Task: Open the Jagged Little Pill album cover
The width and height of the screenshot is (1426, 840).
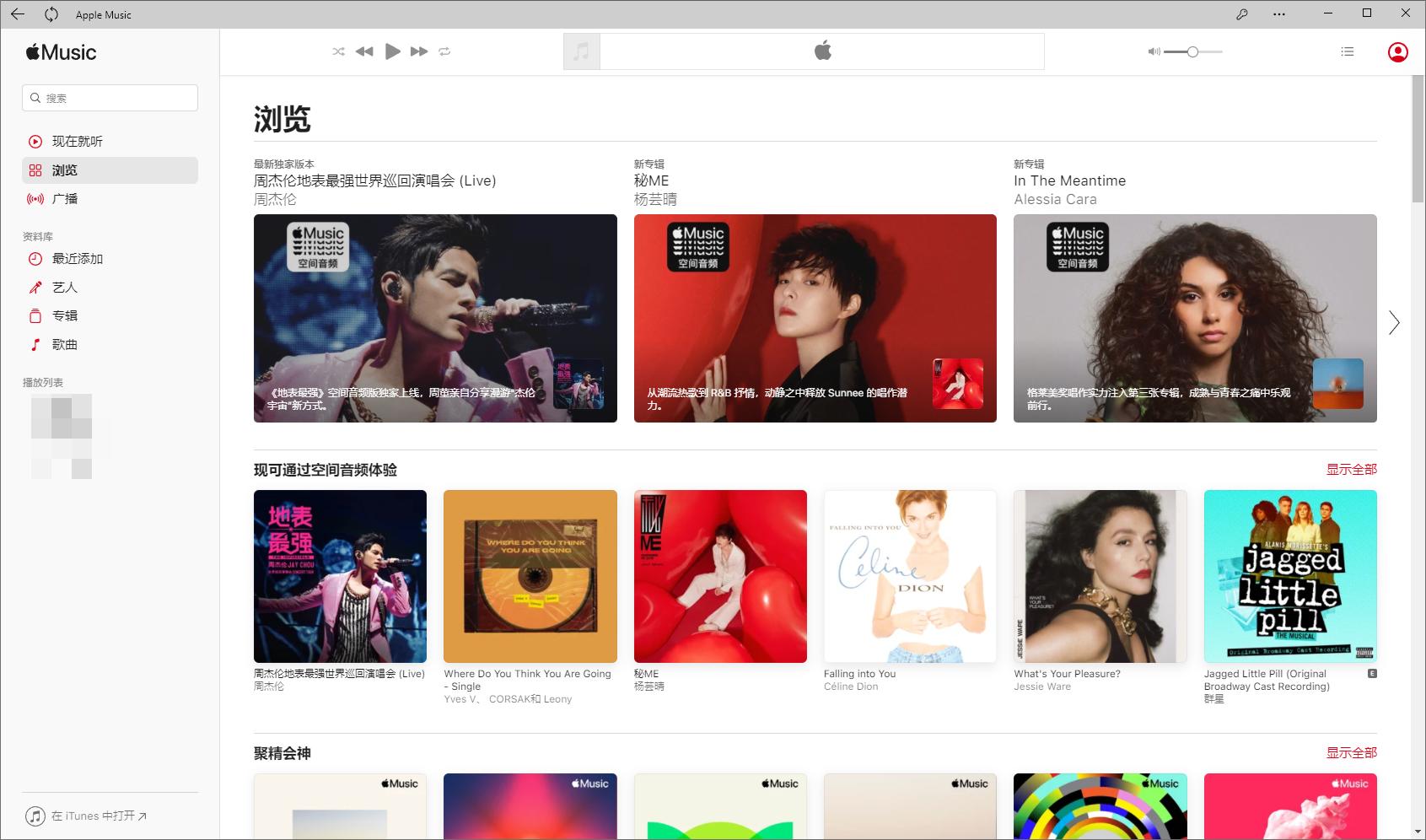Action: pyautogui.click(x=1290, y=576)
